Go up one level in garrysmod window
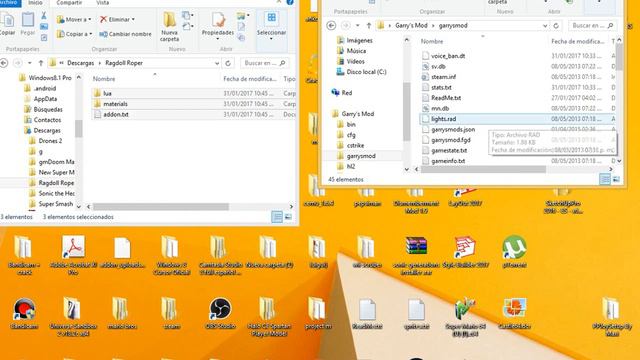Screen dimensions: 640x360 (369, 25)
